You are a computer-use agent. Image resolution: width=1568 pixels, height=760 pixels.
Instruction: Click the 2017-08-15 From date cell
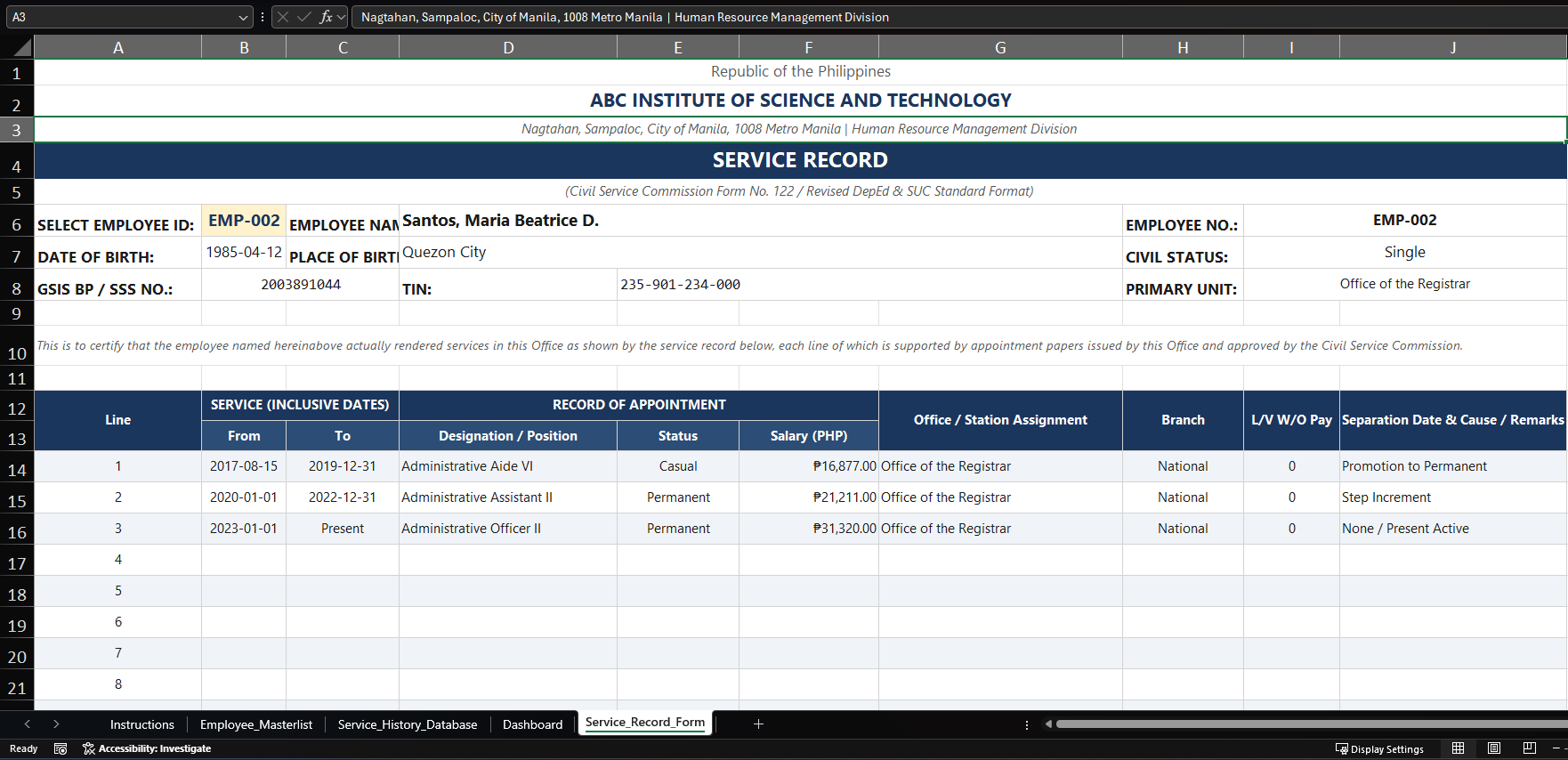(244, 466)
